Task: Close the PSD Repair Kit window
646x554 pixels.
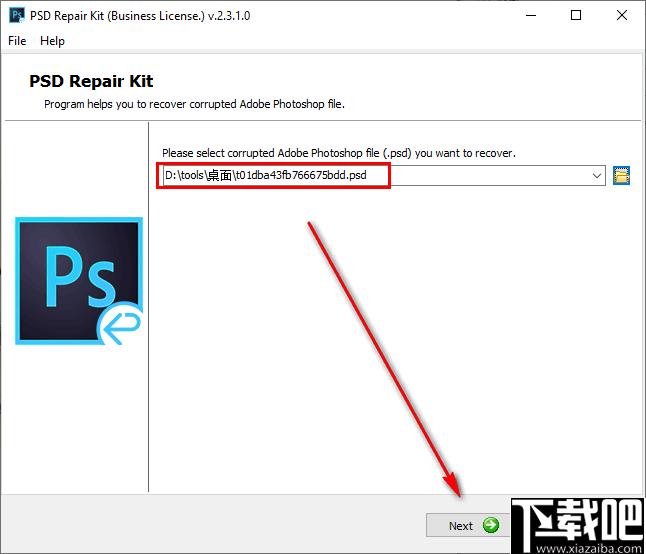Action: [622, 16]
